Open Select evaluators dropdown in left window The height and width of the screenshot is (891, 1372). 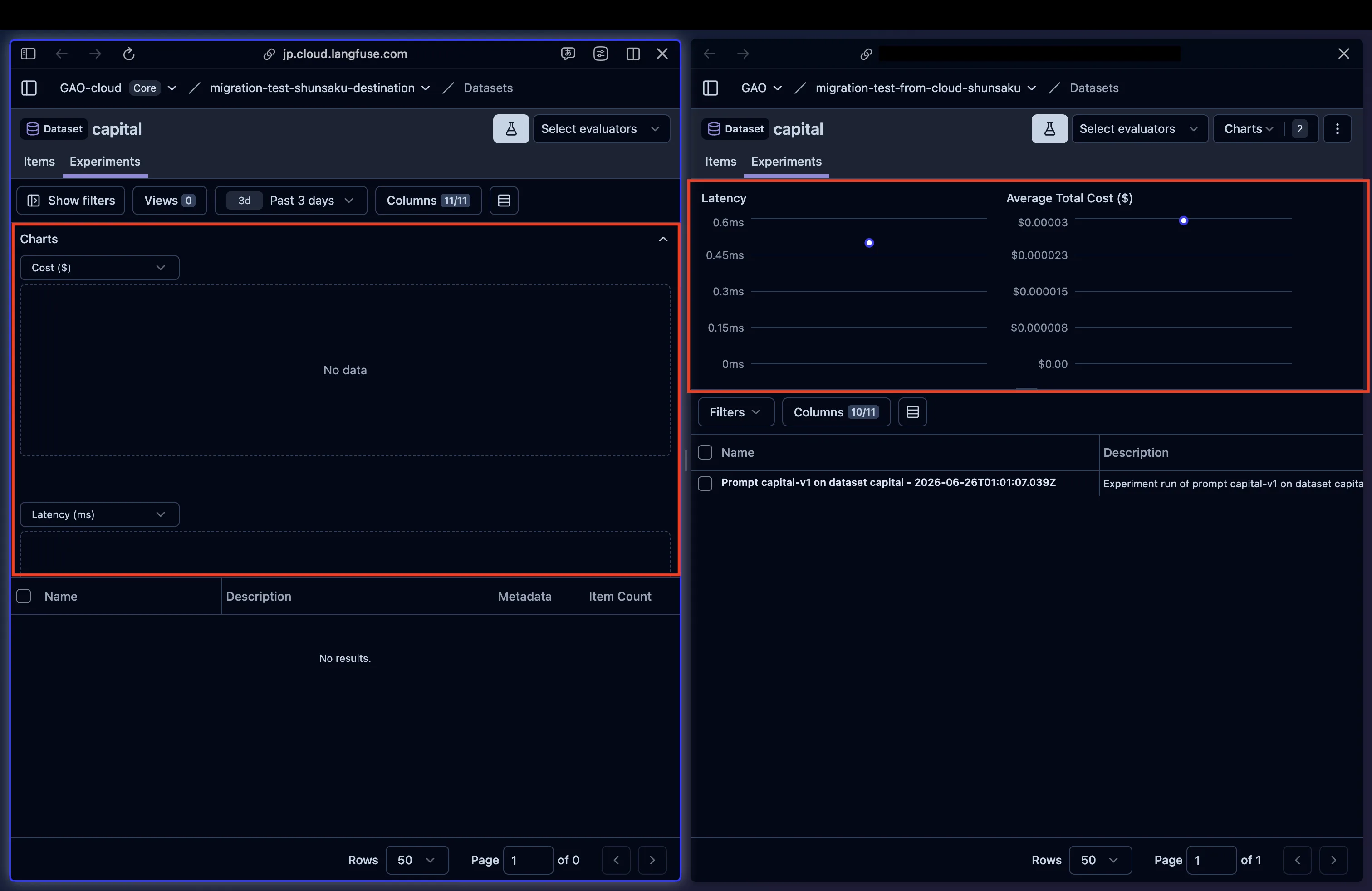[601, 128]
